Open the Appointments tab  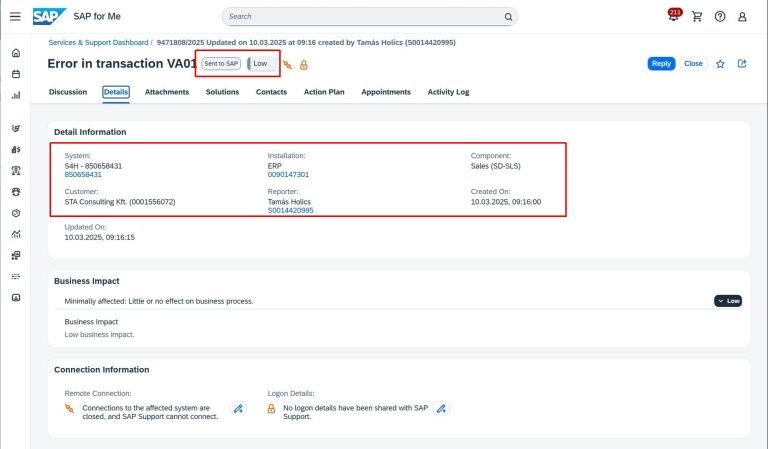tap(386, 92)
